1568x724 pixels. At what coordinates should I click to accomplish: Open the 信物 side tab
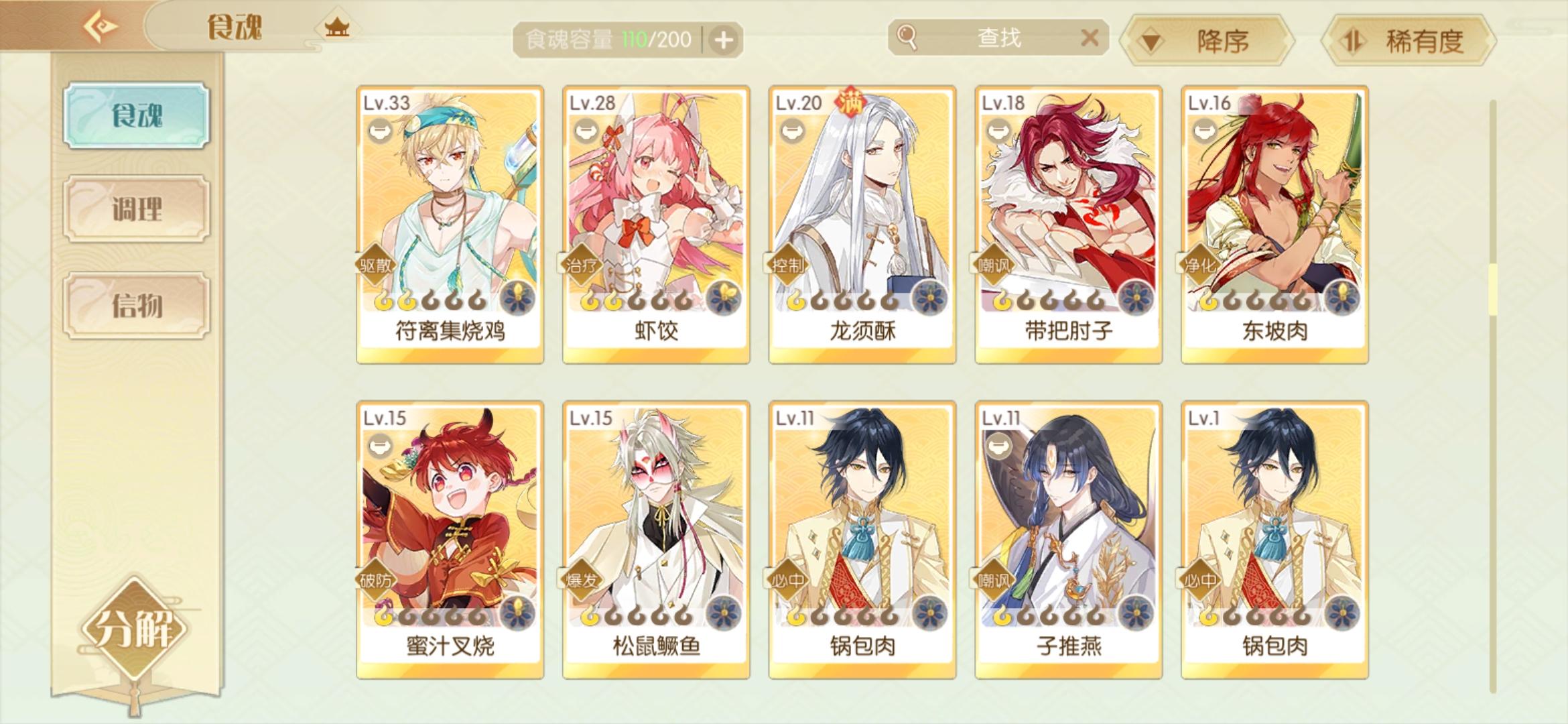(x=137, y=306)
